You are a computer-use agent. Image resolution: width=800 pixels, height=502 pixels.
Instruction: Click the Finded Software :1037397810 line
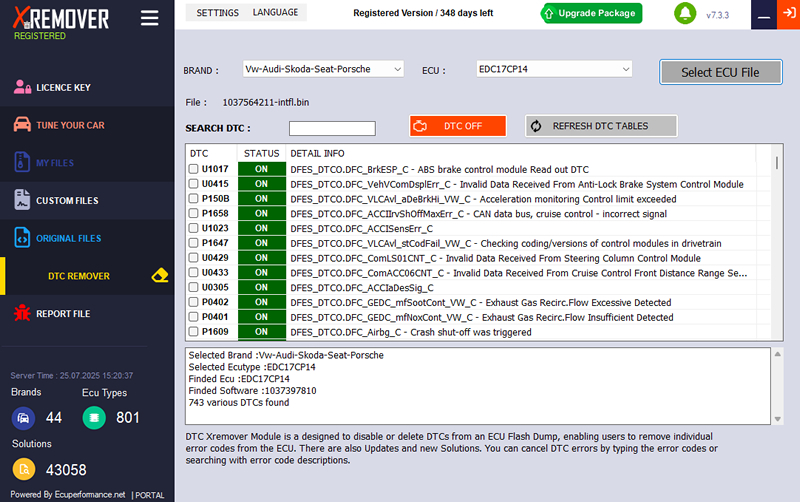[x=253, y=391]
